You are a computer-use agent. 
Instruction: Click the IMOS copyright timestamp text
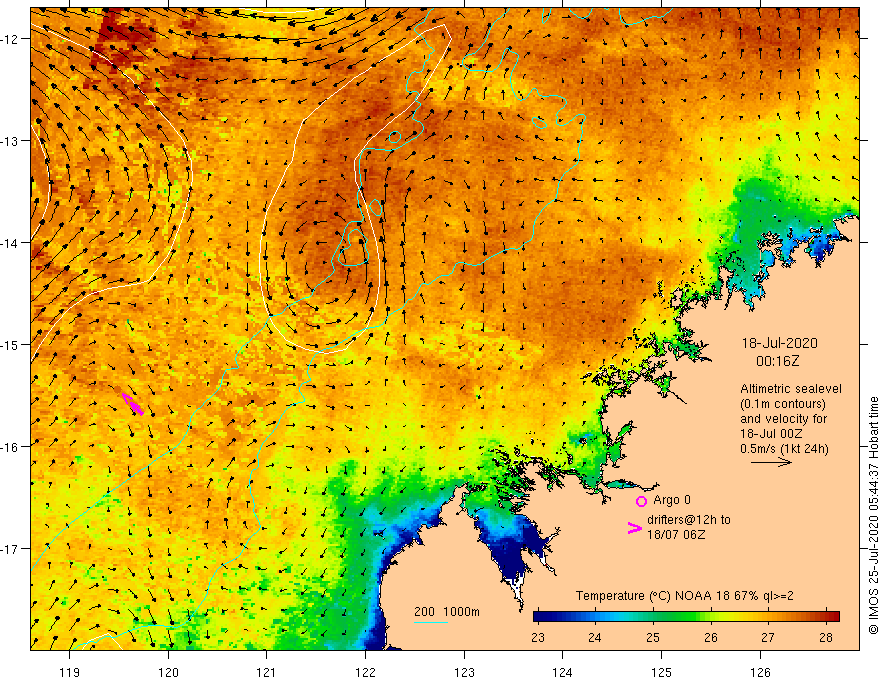873,516
